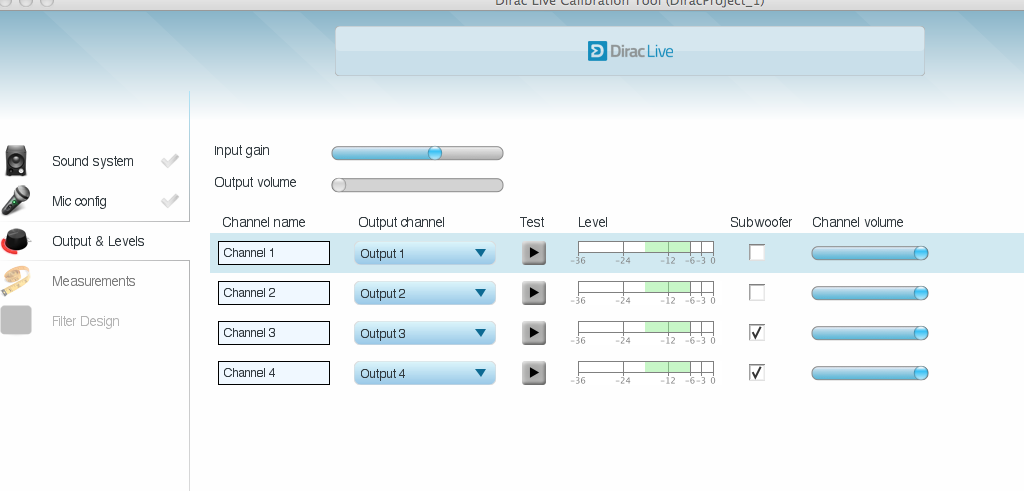Click the tape measure Measurements icon

pyautogui.click(x=16, y=281)
